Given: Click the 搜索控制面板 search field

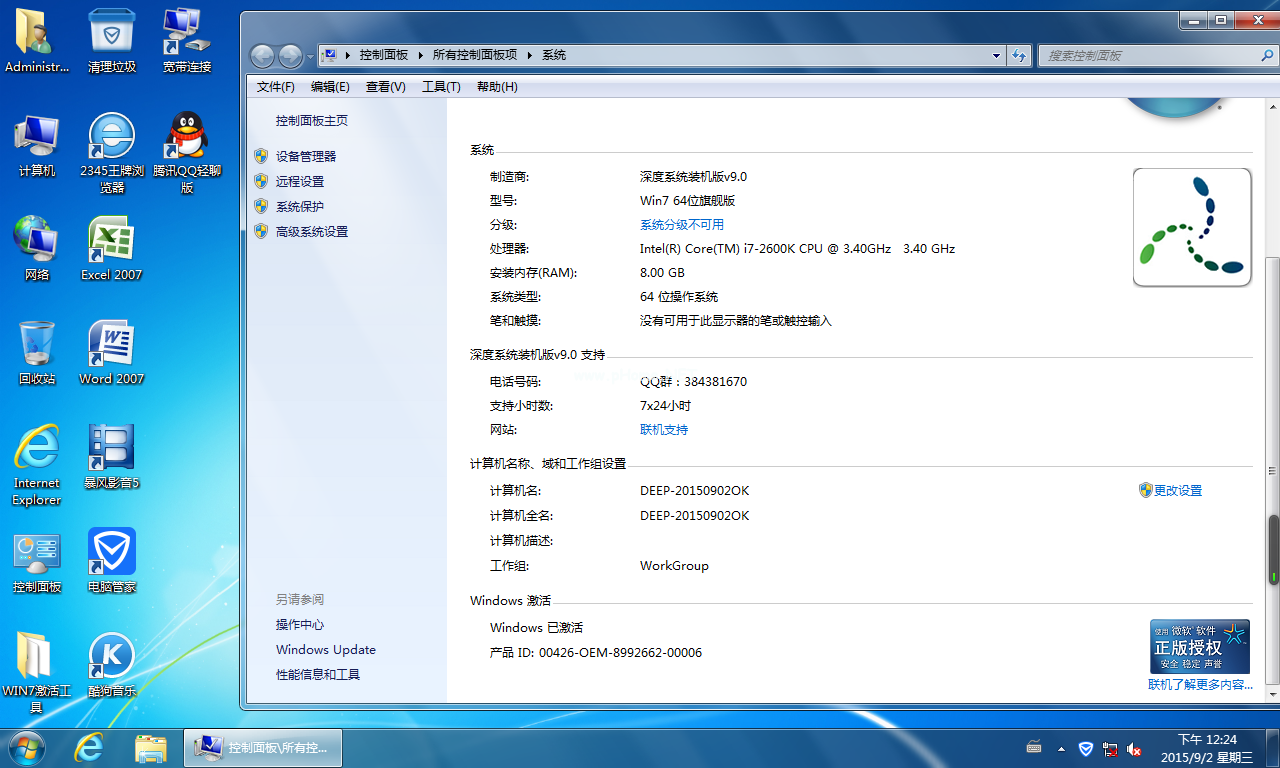Looking at the screenshot, I should coord(1150,56).
